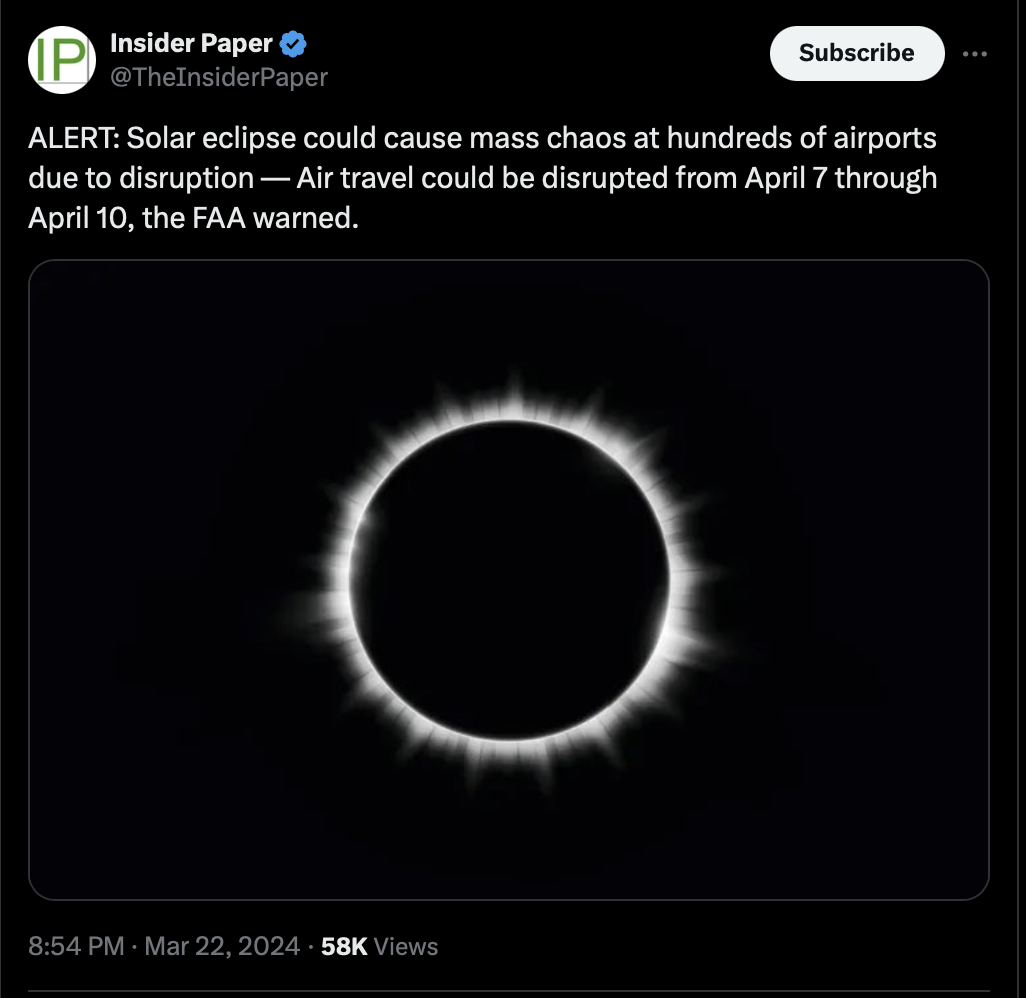Screen dimensions: 1026x998
Task: Click the "due to disruption" tweet line
Action: pos(141,179)
